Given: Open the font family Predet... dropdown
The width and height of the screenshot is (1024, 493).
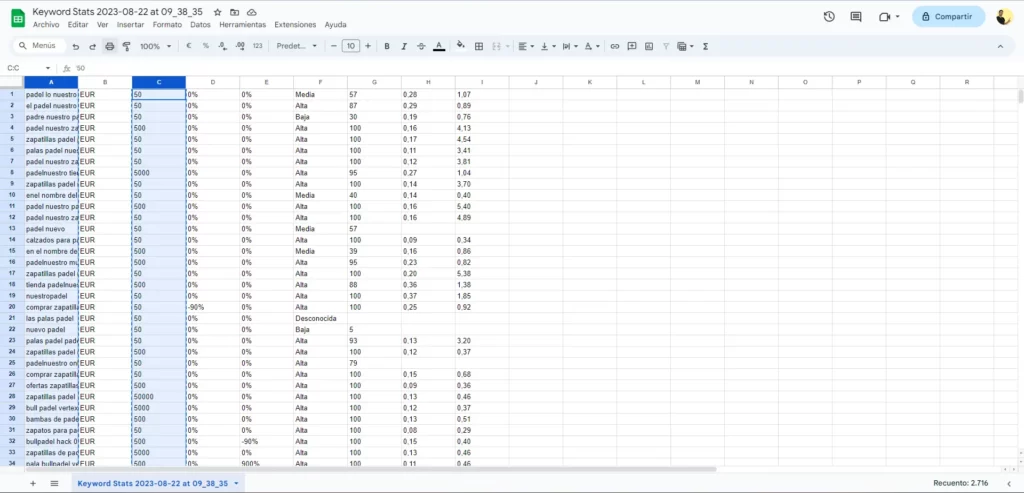Looking at the screenshot, I should [x=296, y=46].
